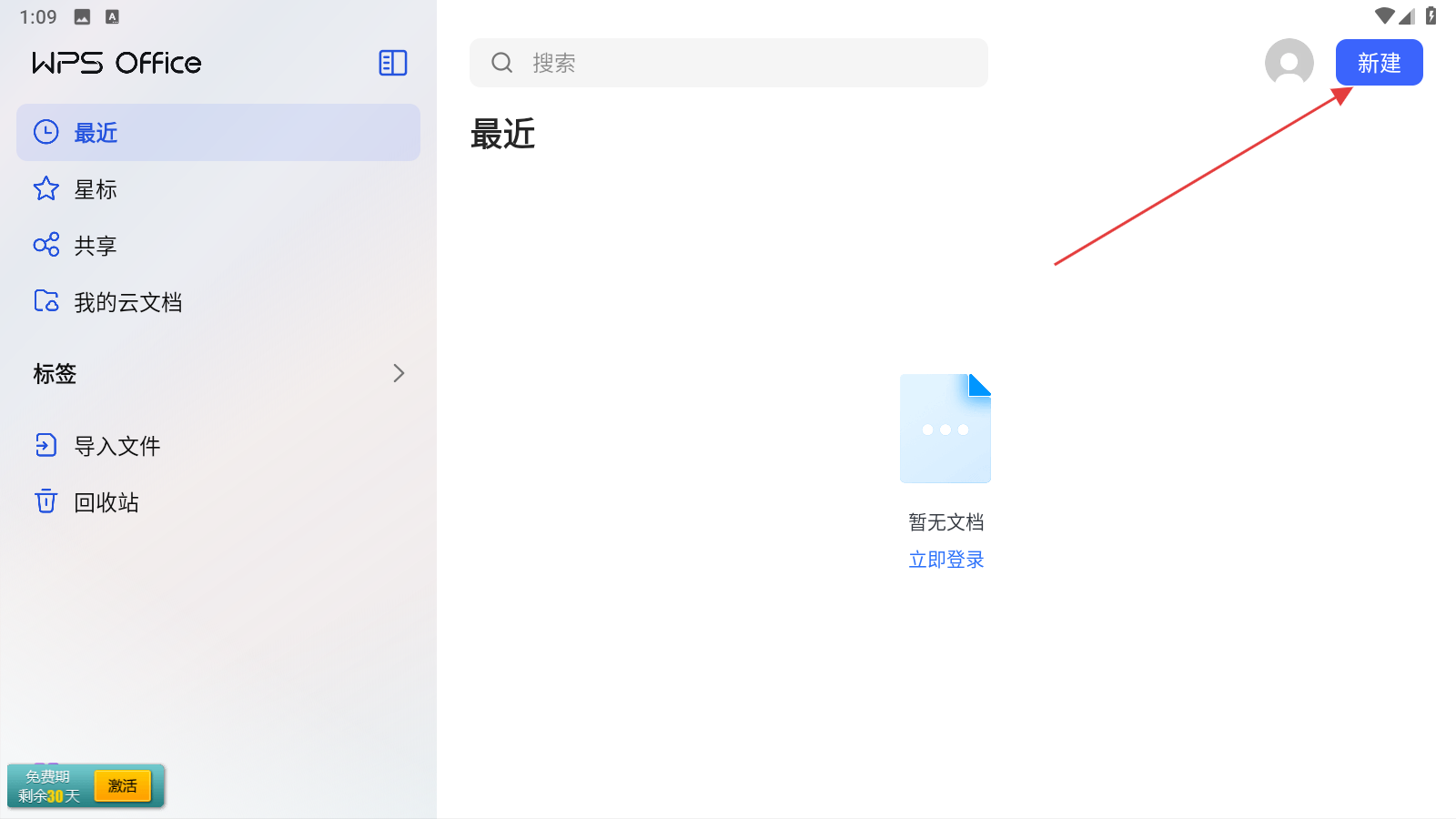Screen dimensions: 1456x819
Task: Click the trash icon beside 回收站
Action: 46,501
